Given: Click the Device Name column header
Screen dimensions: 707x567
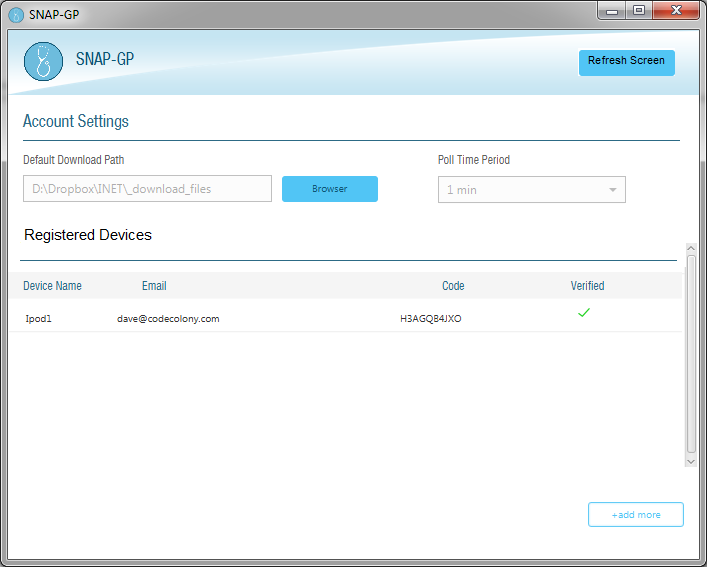Looking at the screenshot, I should tap(53, 286).
